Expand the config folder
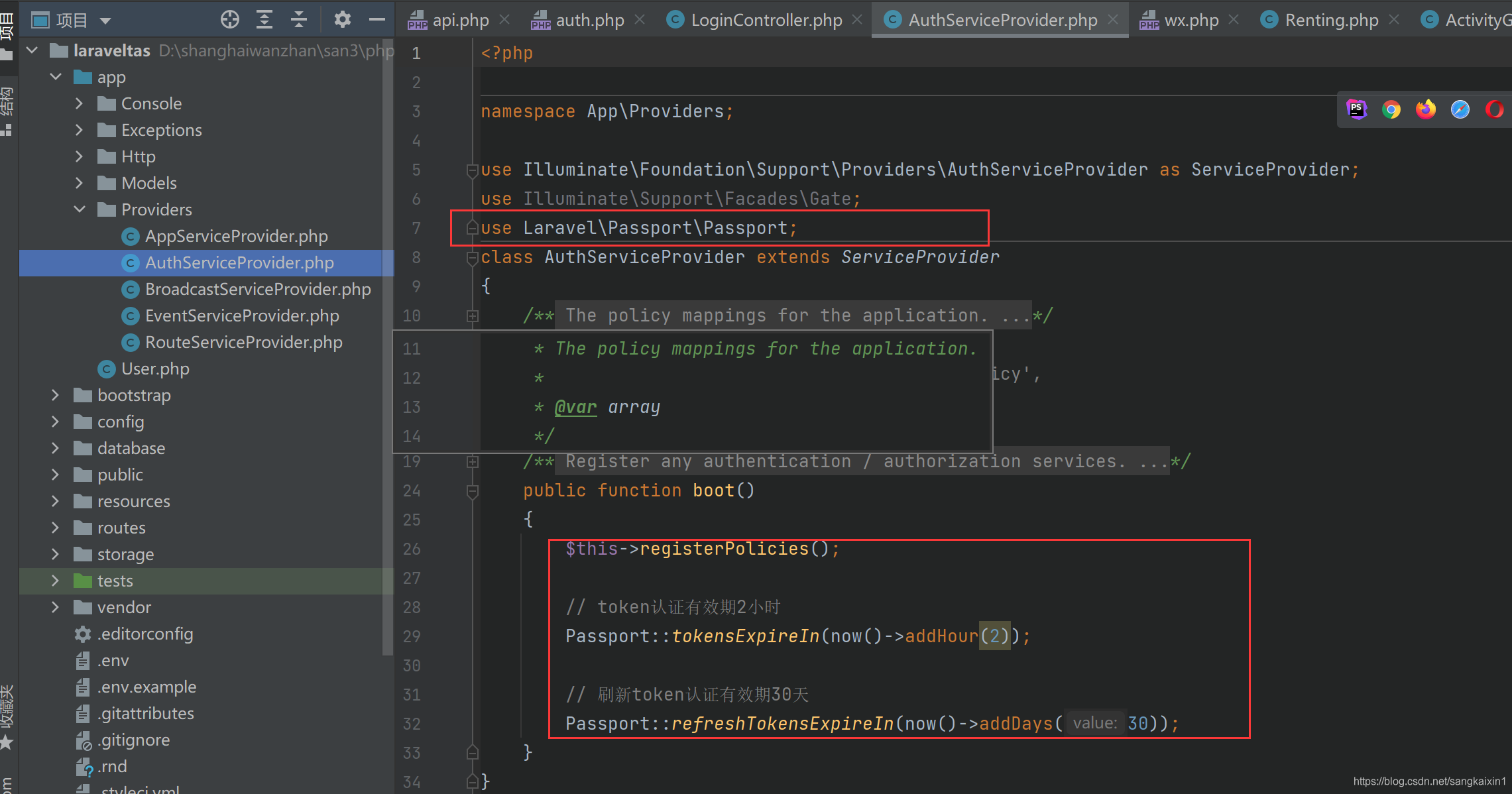This screenshot has width=1512, height=794. 56,422
